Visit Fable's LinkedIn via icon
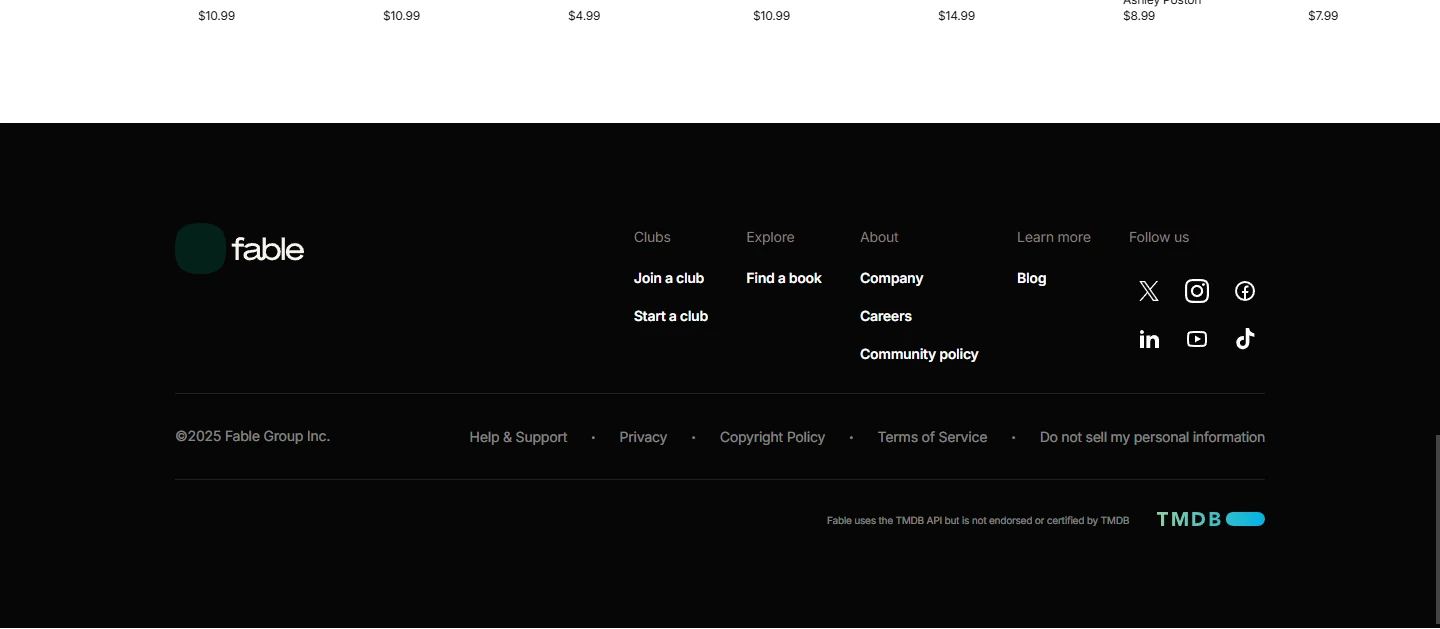This screenshot has height=629, width=1440. tap(1149, 339)
